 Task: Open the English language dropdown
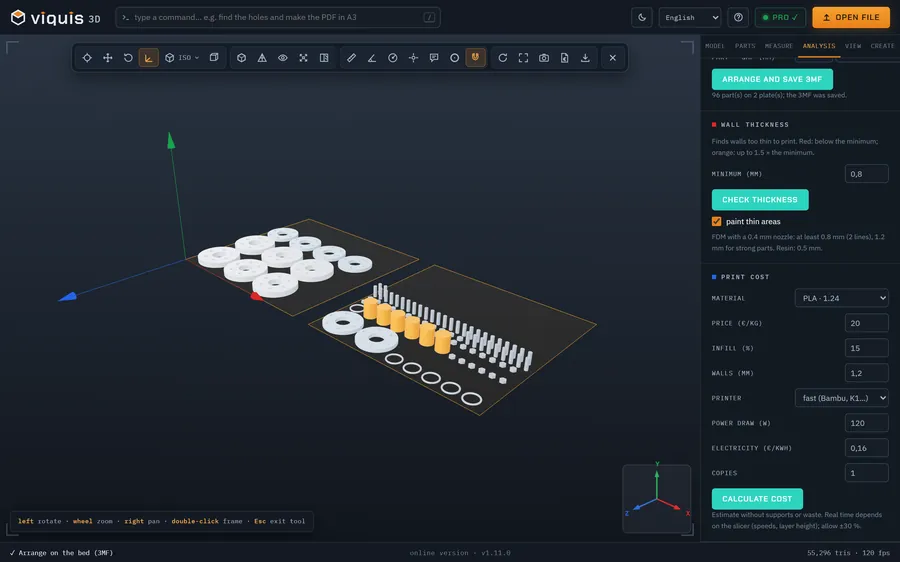pyautogui.click(x=690, y=17)
